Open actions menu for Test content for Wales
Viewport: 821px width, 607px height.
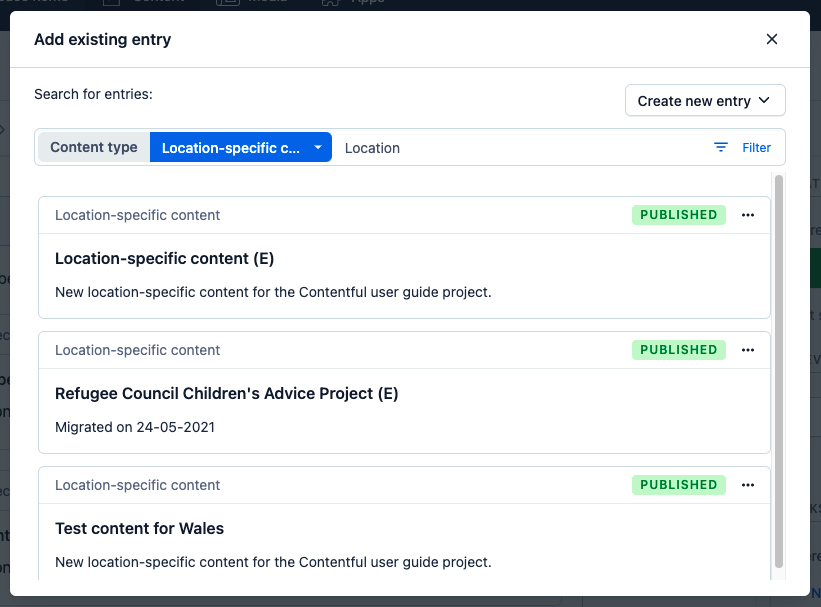pos(748,485)
